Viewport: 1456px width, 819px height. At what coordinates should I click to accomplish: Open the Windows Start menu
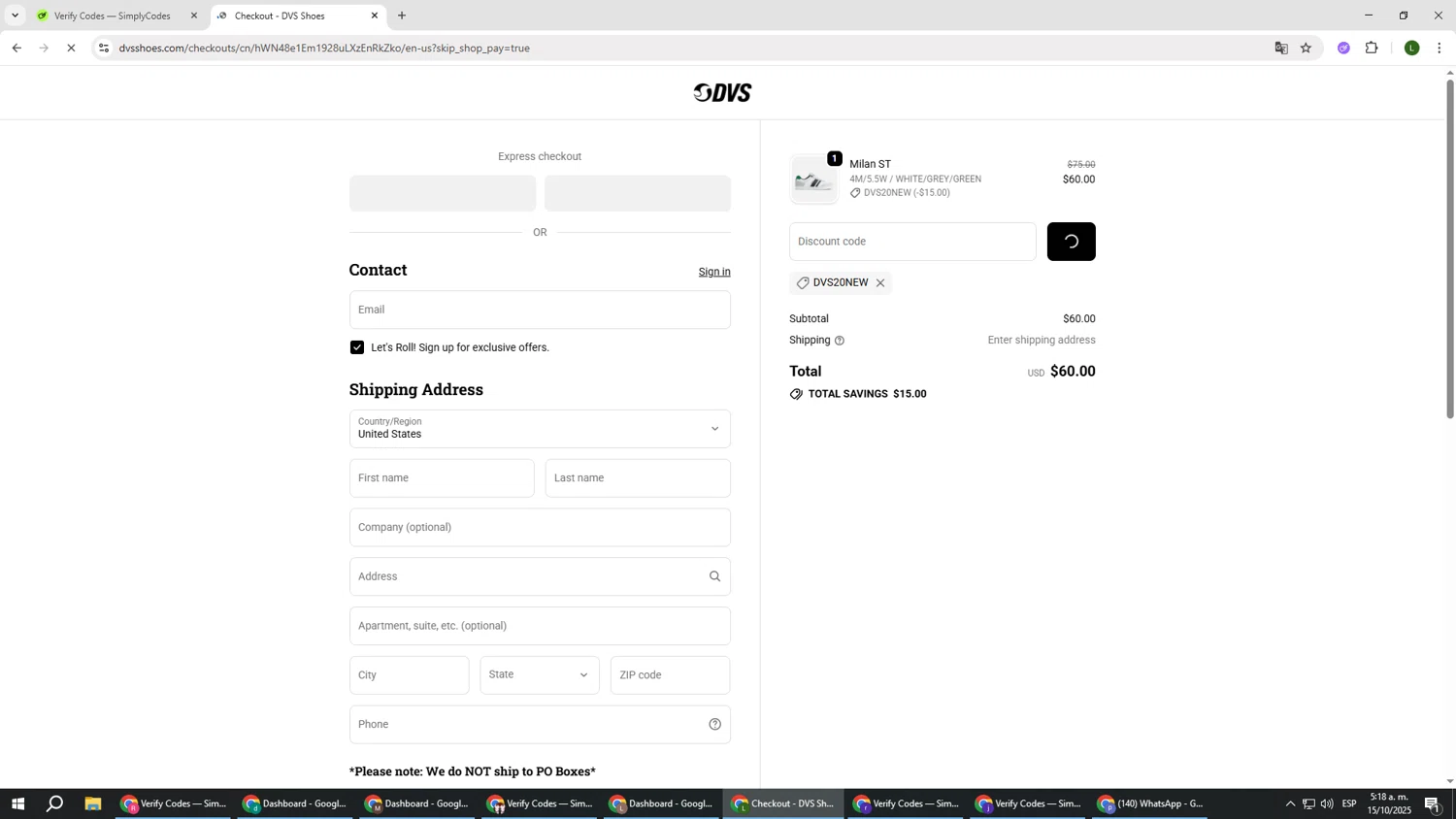tap(17, 803)
